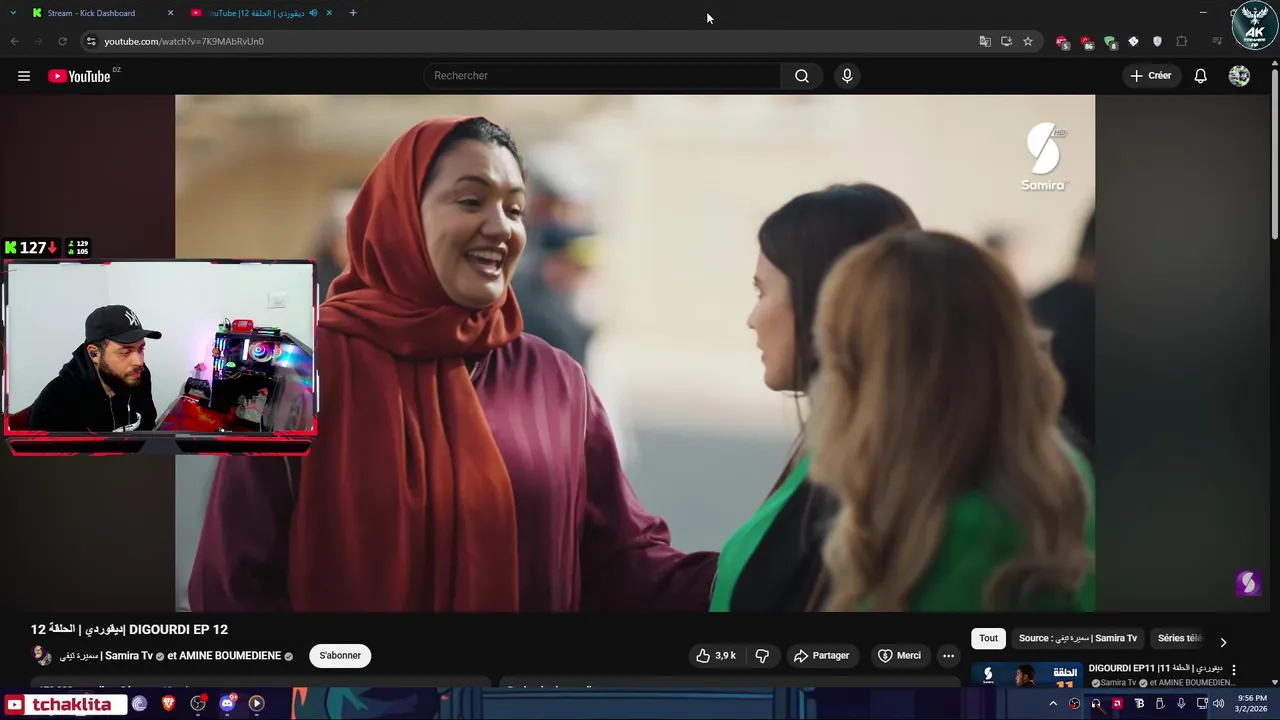Click the main video player to pause
1280x720 pixels.
coord(635,353)
